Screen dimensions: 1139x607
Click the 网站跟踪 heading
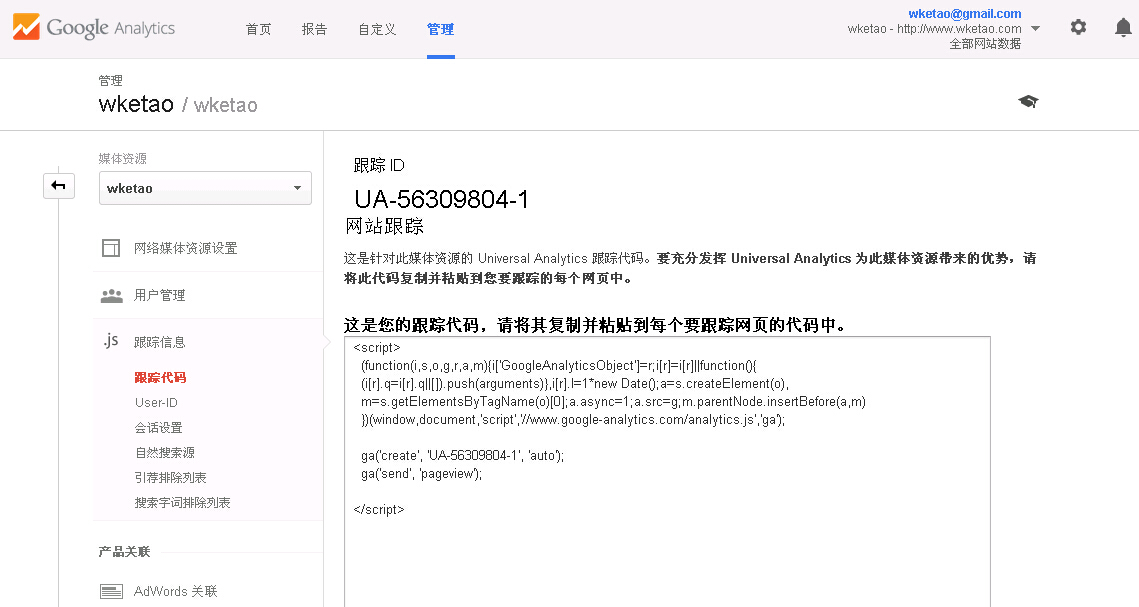pos(384,226)
